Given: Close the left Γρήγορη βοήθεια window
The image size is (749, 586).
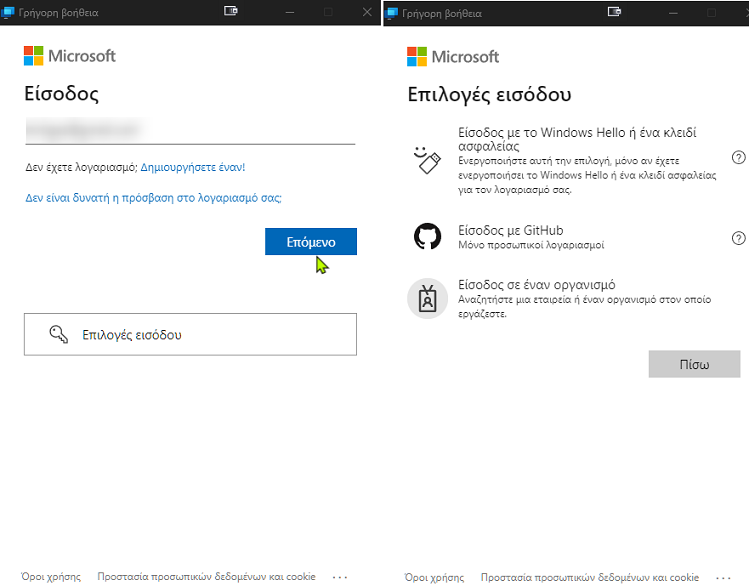Looking at the screenshot, I should pos(367,12).
